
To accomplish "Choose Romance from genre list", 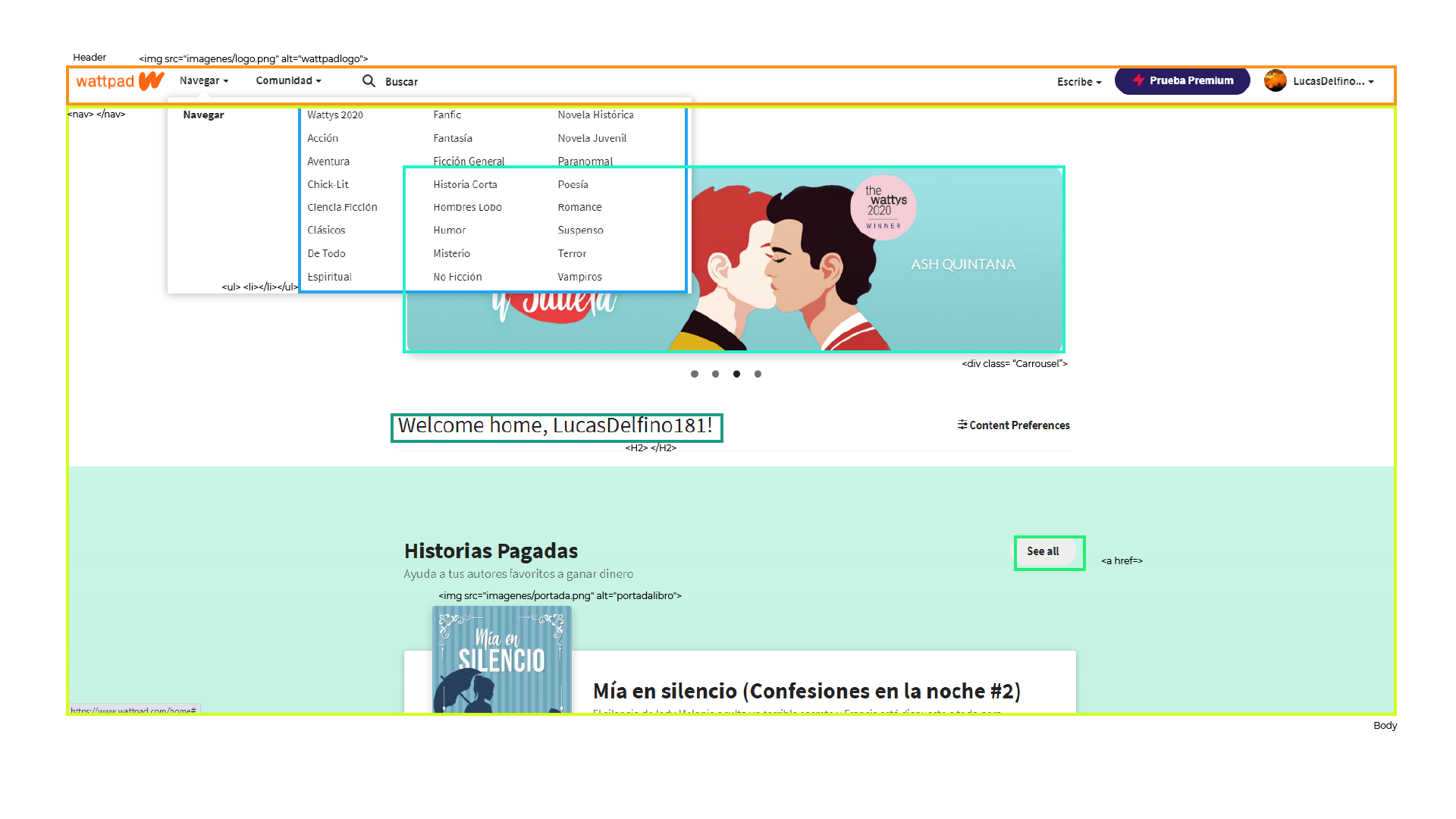I will tap(579, 207).
